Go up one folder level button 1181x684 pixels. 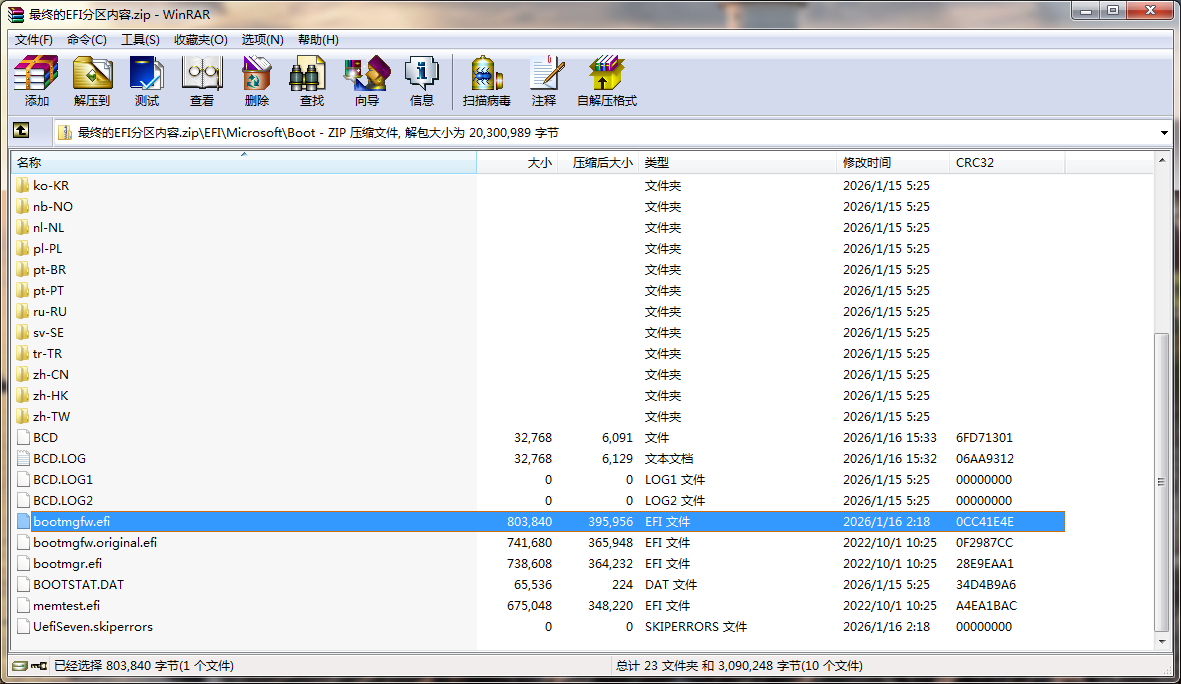pyautogui.click(x=21, y=131)
